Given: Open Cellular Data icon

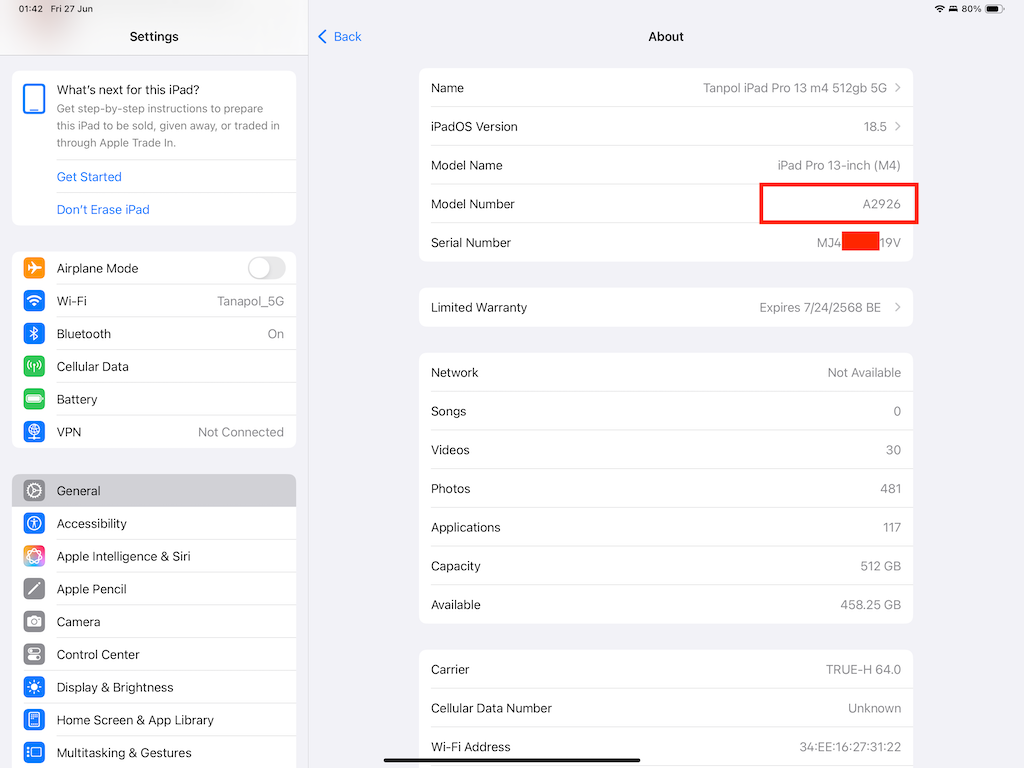Looking at the screenshot, I should tap(34, 366).
